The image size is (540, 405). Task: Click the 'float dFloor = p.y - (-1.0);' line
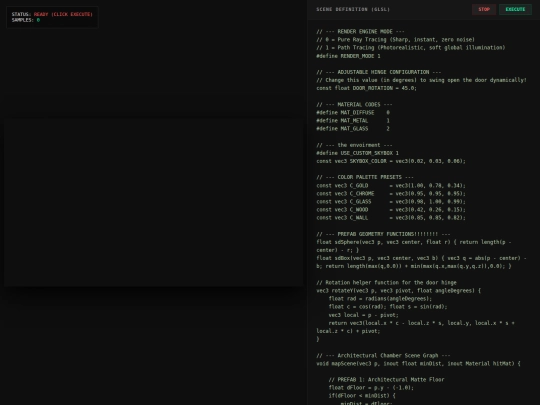pos(371,388)
